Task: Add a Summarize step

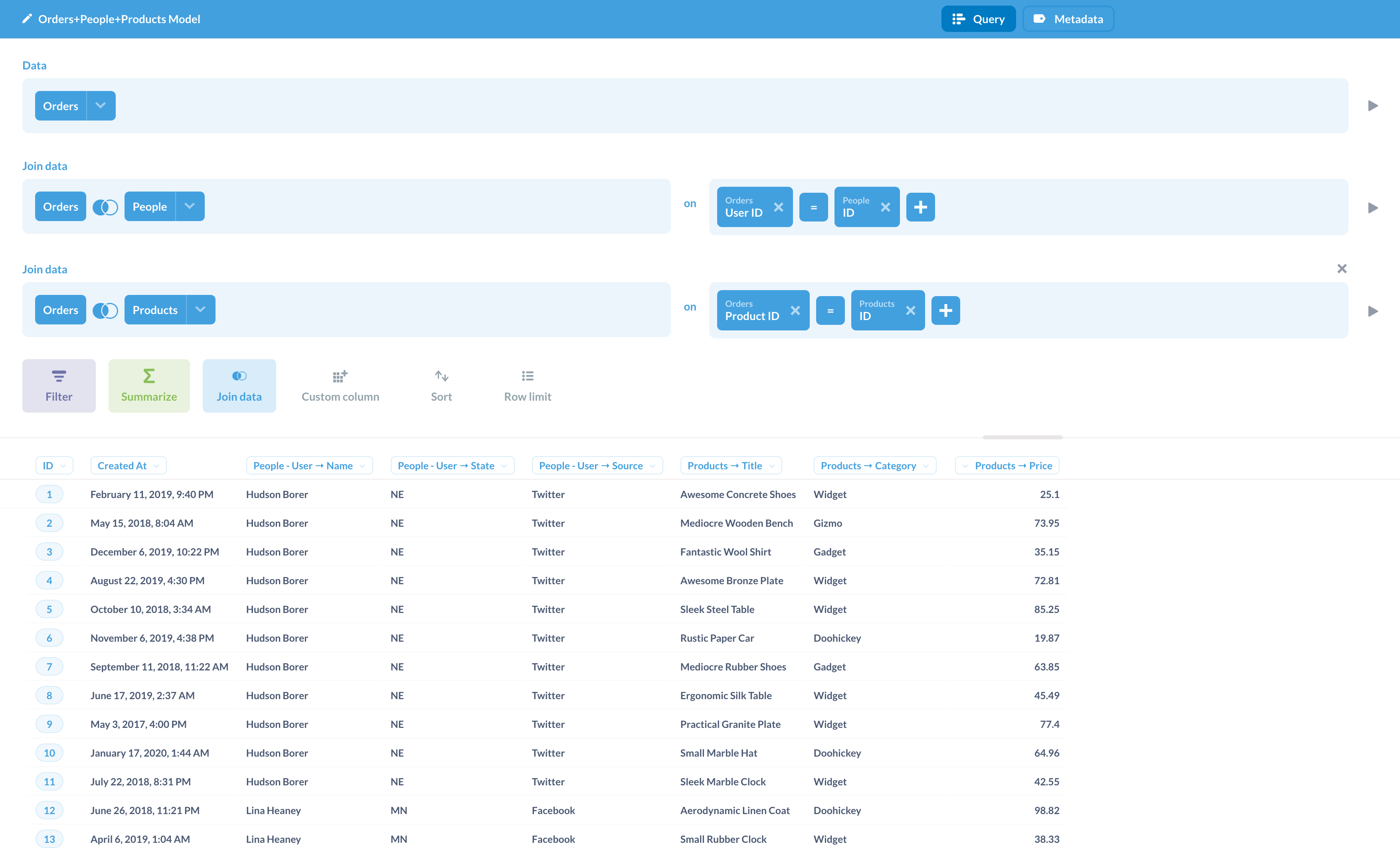Action: (x=149, y=385)
